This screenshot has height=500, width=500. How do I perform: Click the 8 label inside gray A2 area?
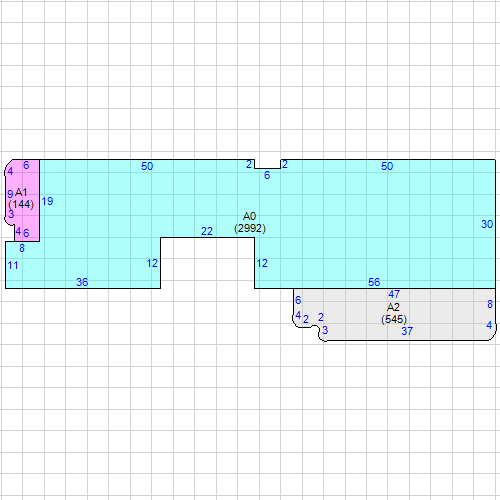point(490,304)
